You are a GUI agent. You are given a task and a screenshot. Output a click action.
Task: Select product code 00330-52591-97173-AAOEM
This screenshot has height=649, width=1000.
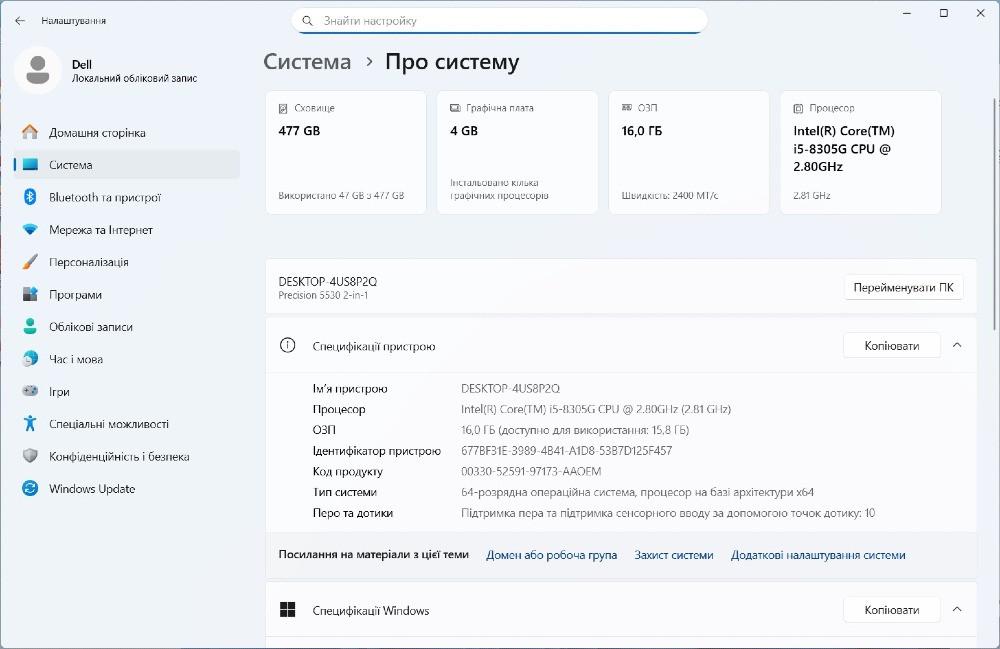pos(531,471)
